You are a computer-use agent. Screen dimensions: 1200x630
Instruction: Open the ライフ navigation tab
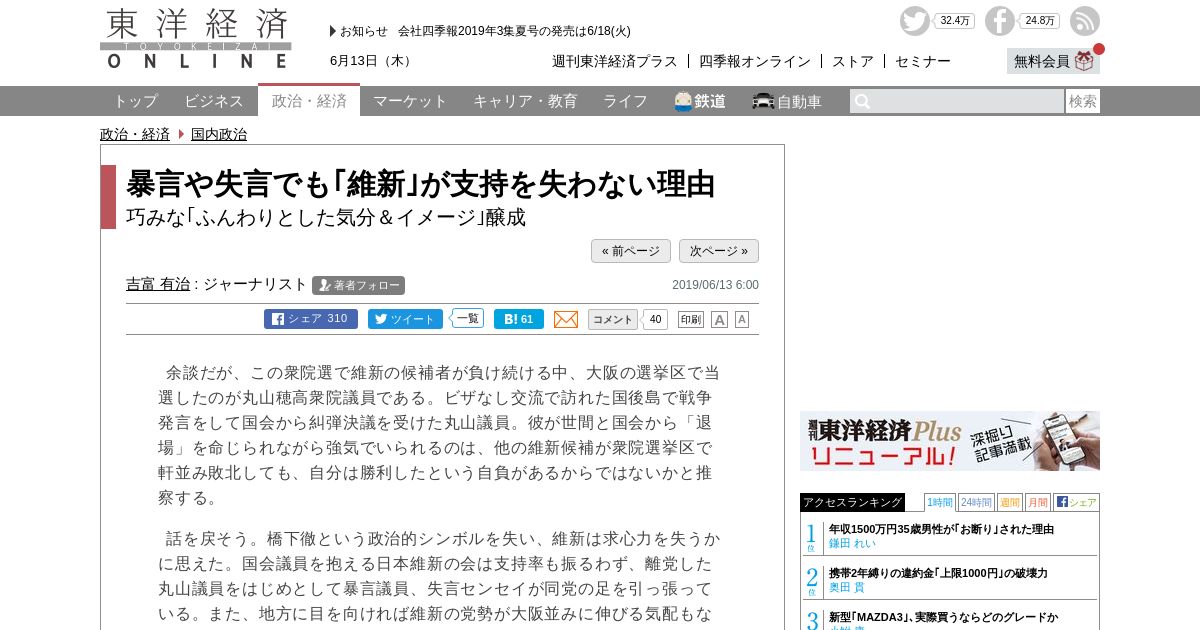point(625,101)
